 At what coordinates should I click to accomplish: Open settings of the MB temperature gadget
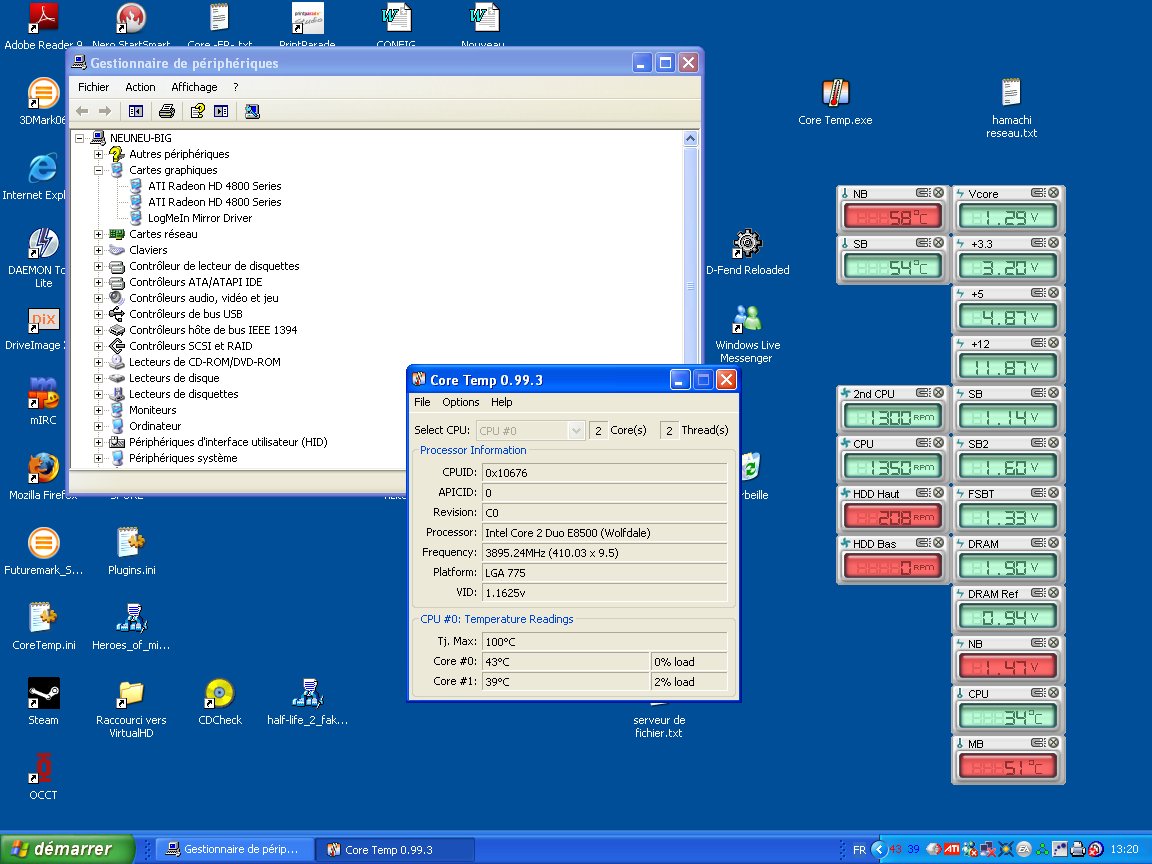[x=1038, y=742]
